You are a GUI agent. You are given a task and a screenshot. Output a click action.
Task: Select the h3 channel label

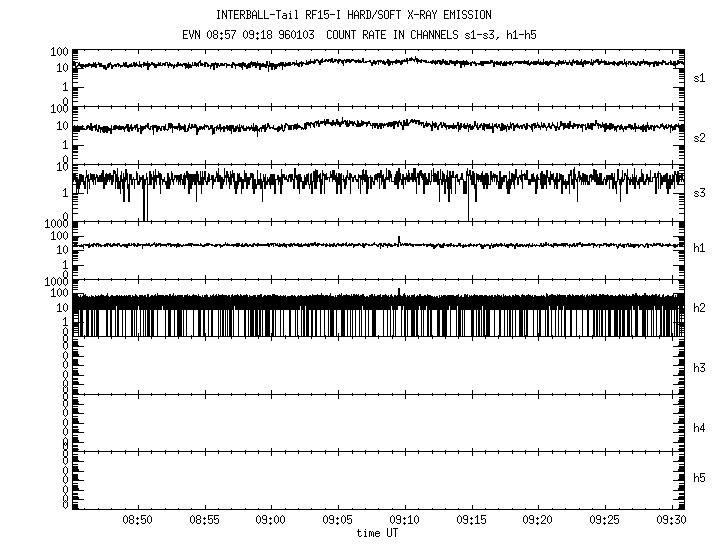[x=699, y=368]
